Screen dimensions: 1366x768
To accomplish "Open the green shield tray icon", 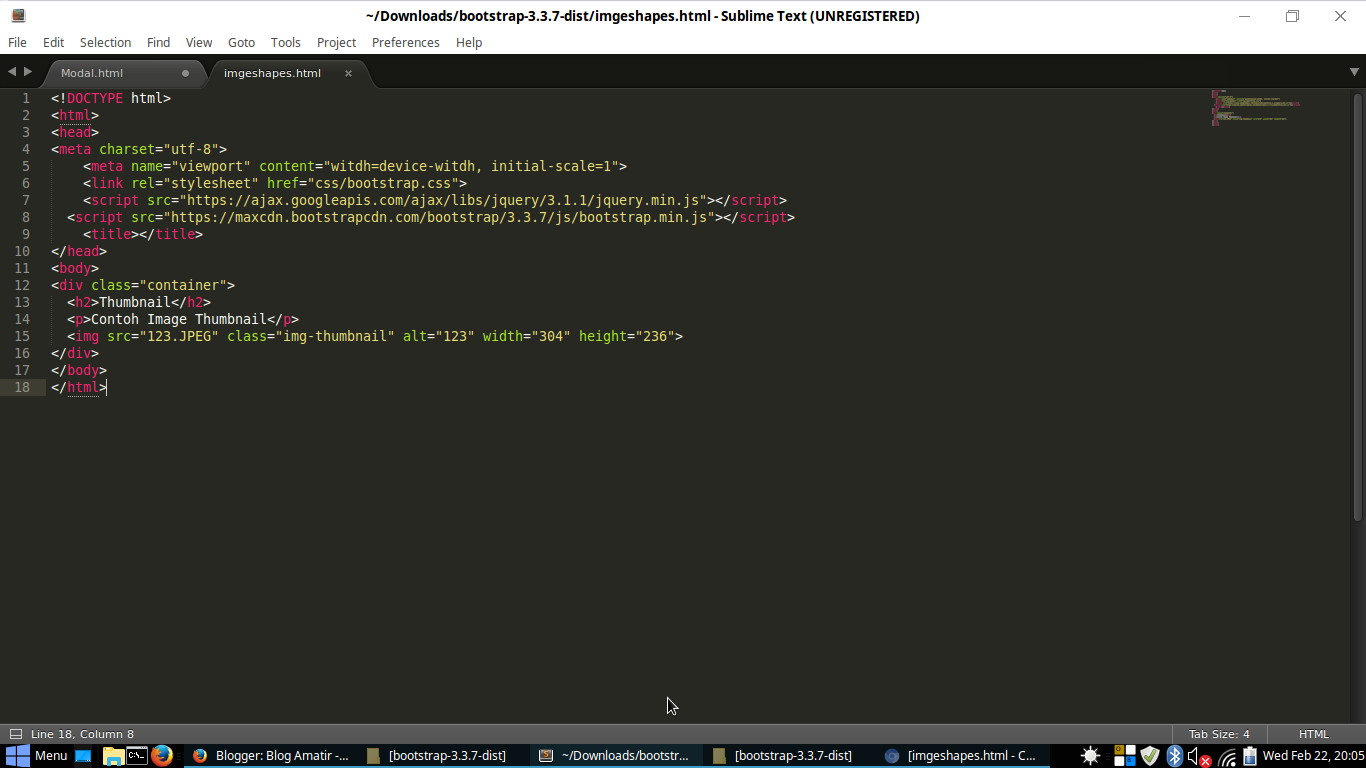I will pyautogui.click(x=1150, y=756).
